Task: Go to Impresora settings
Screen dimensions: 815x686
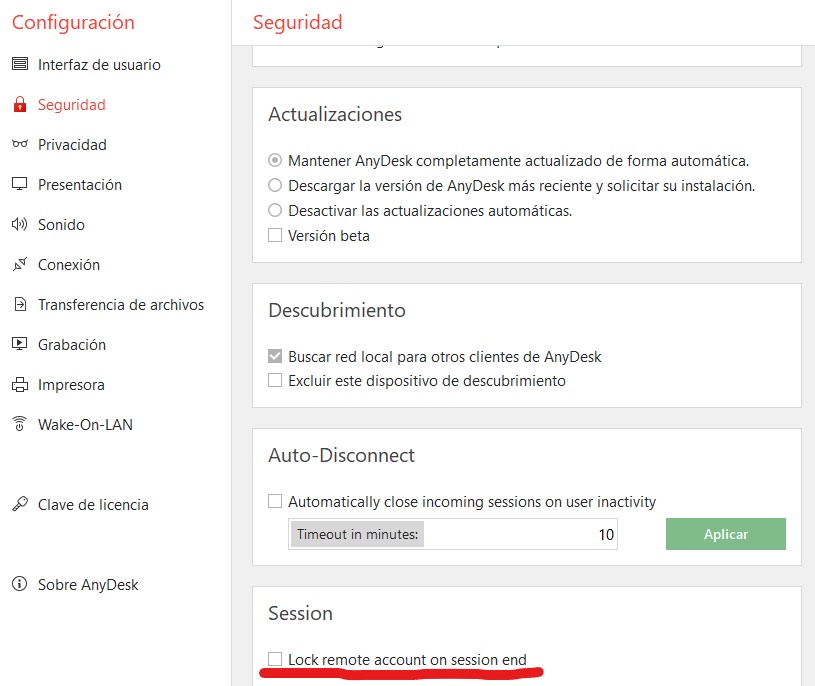Action: [x=71, y=385]
